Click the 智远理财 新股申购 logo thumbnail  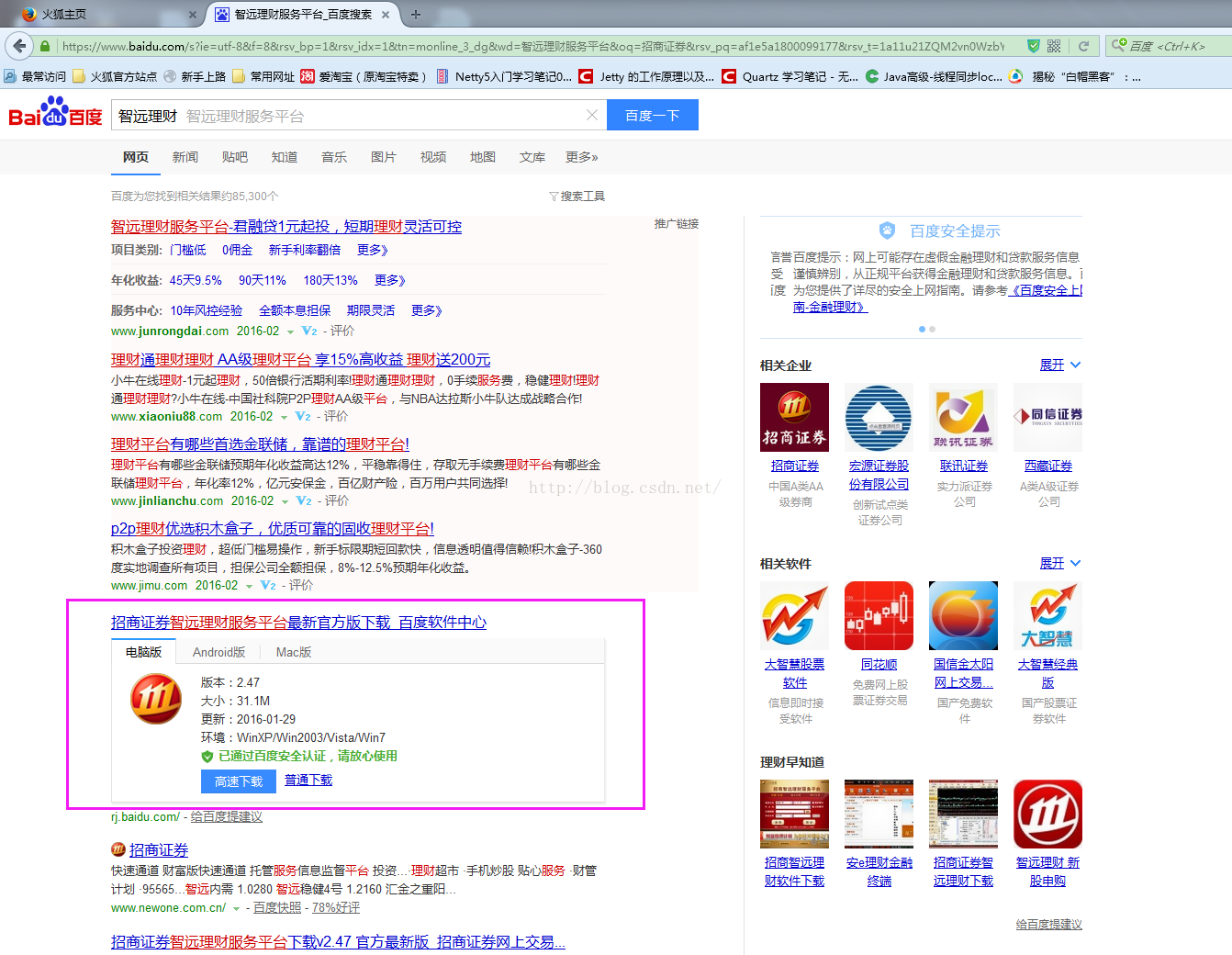(1048, 815)
